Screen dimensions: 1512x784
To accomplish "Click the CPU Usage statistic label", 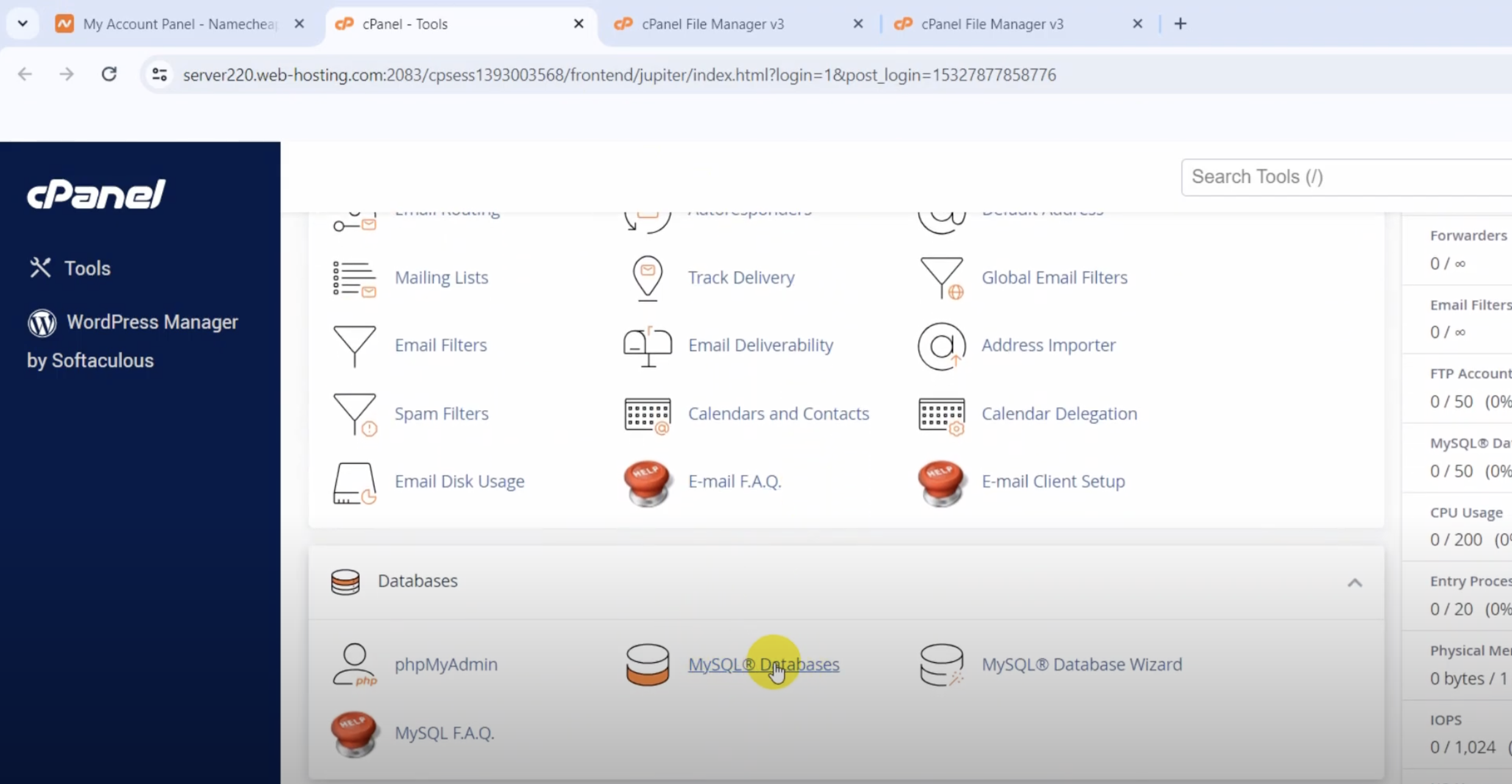I will point(1466,513).
